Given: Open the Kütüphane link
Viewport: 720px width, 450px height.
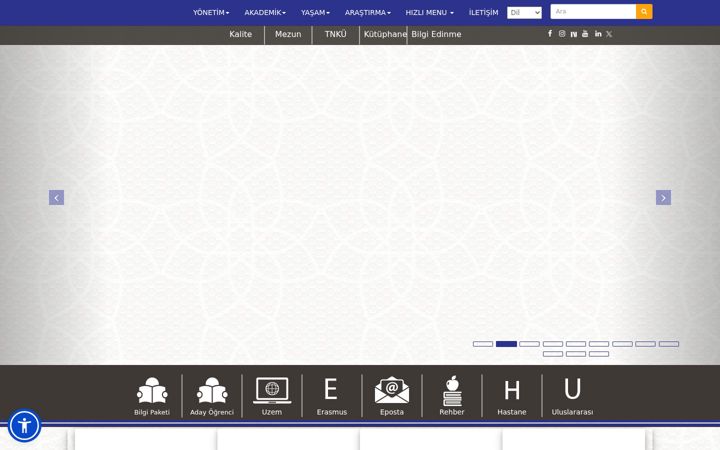Looking at the screenshot, I should coord(385,34).
